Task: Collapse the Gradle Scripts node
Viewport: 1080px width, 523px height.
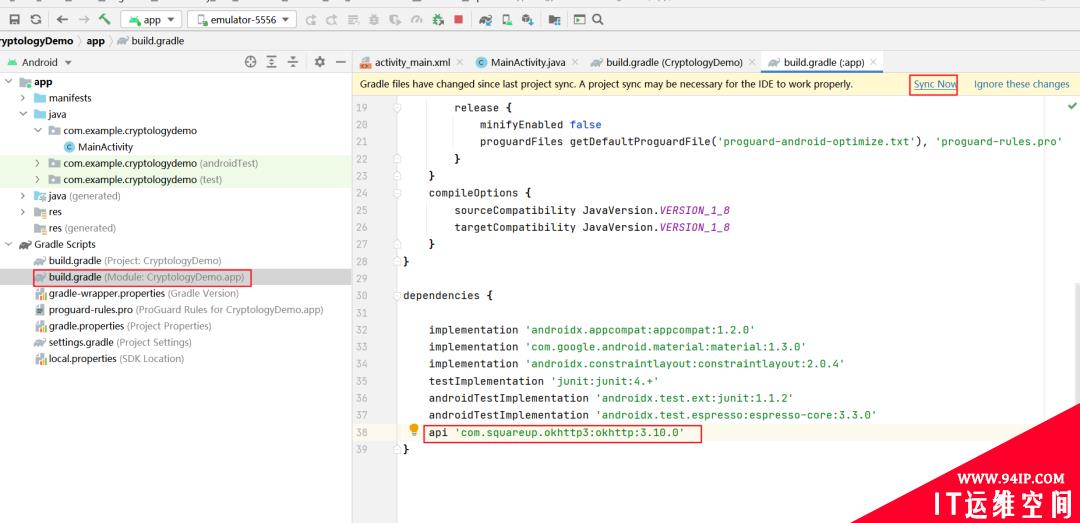Action: [8, 245]
